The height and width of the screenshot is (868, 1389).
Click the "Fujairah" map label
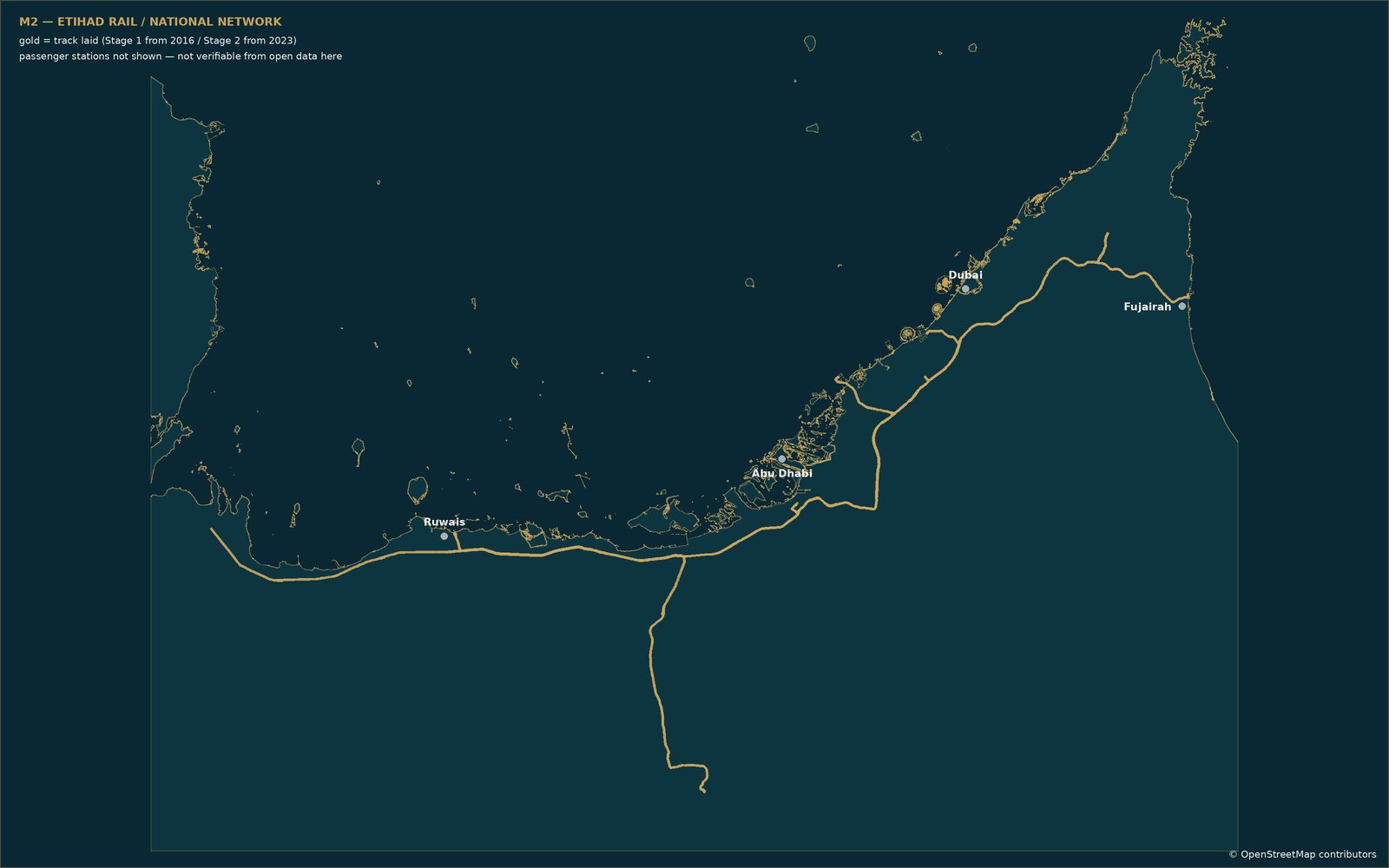1147,306
